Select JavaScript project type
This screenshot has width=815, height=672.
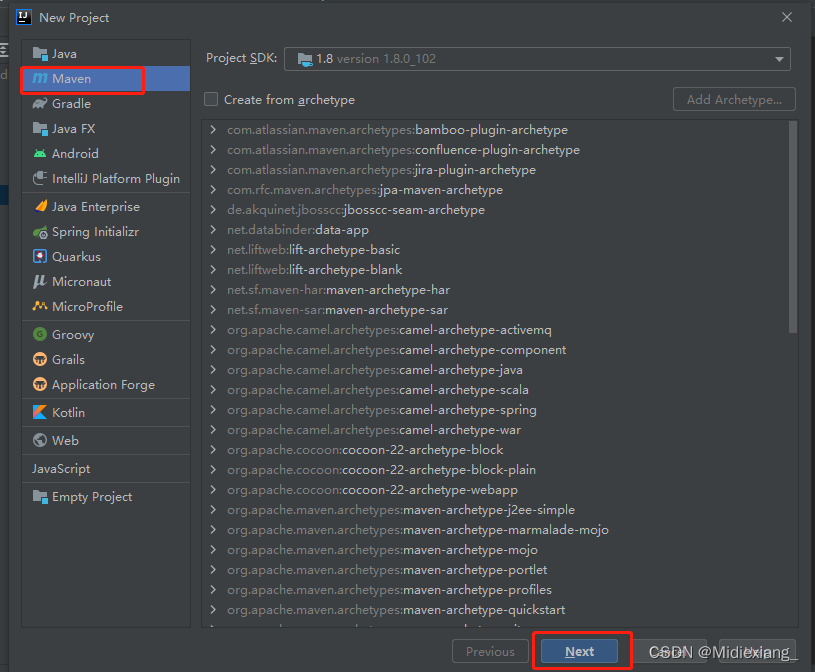[61, 468]
